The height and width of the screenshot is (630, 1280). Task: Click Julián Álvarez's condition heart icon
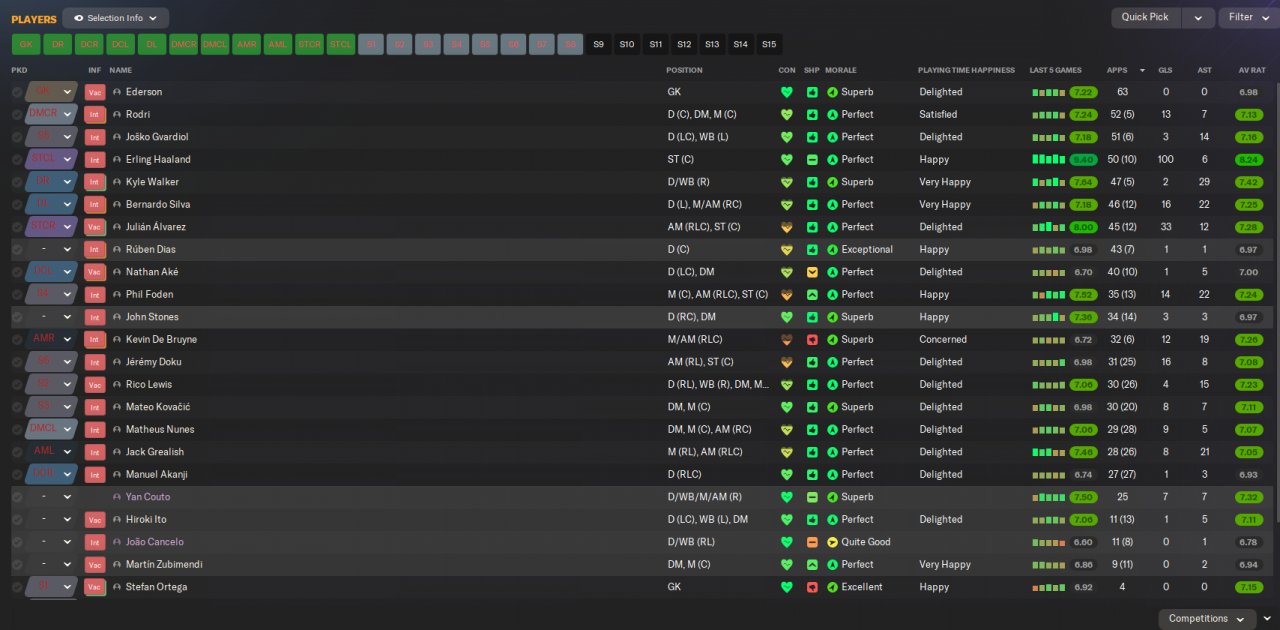(x=787, y=227)
